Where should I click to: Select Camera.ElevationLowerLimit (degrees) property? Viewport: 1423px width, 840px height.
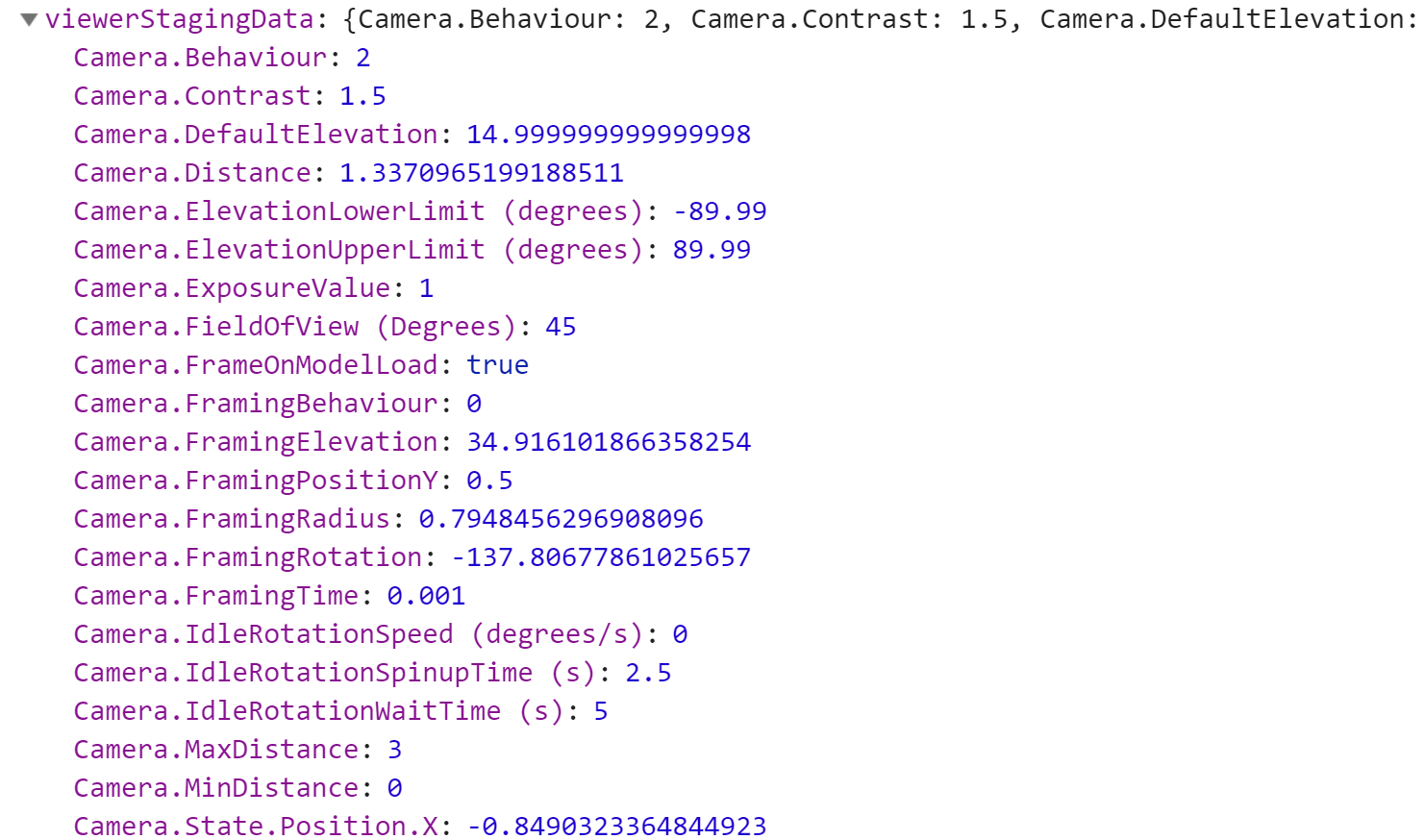point(358,211)
